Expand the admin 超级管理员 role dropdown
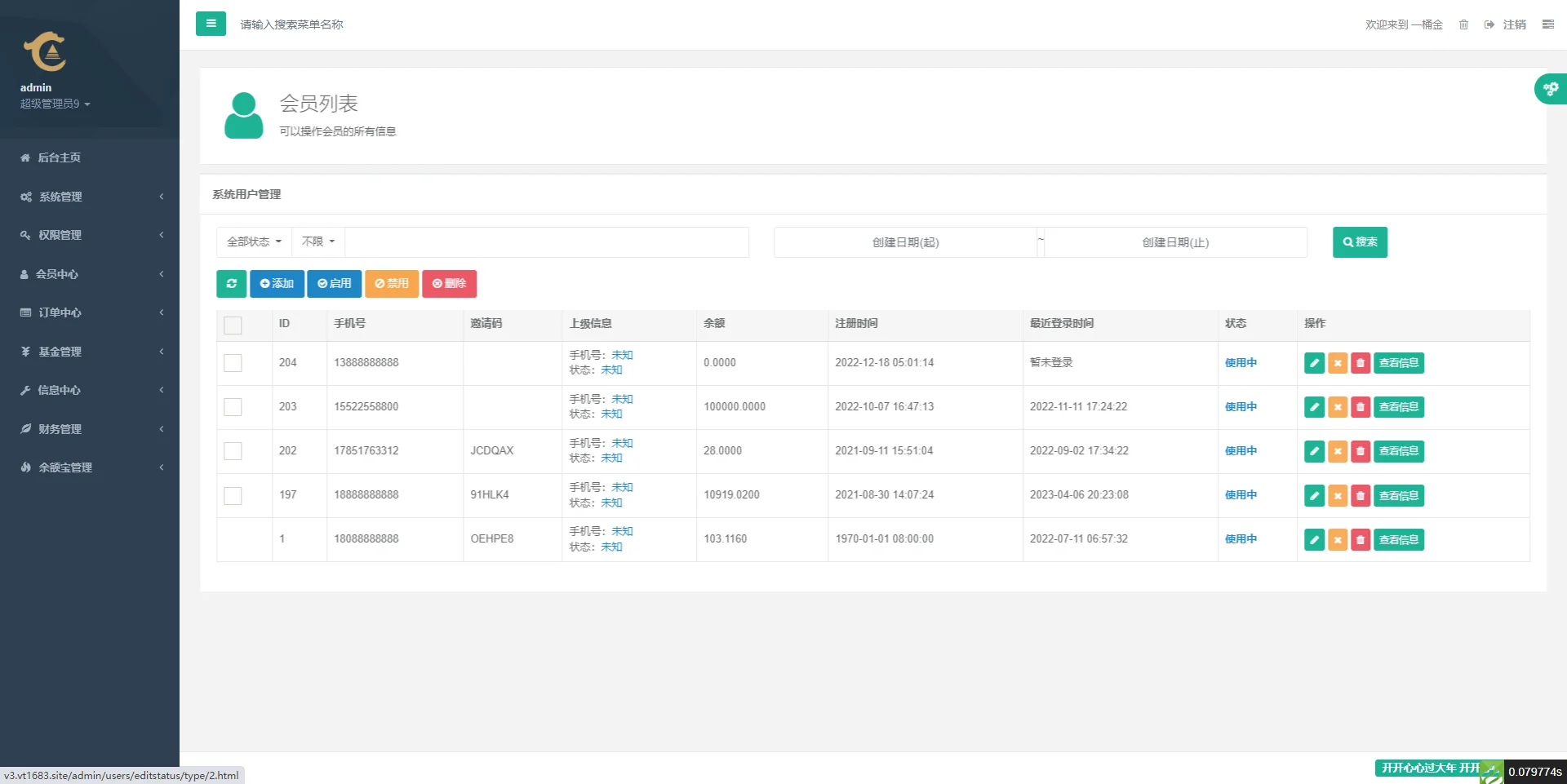Viewport: 1567px width, 784px height. (x=55, y=104)
